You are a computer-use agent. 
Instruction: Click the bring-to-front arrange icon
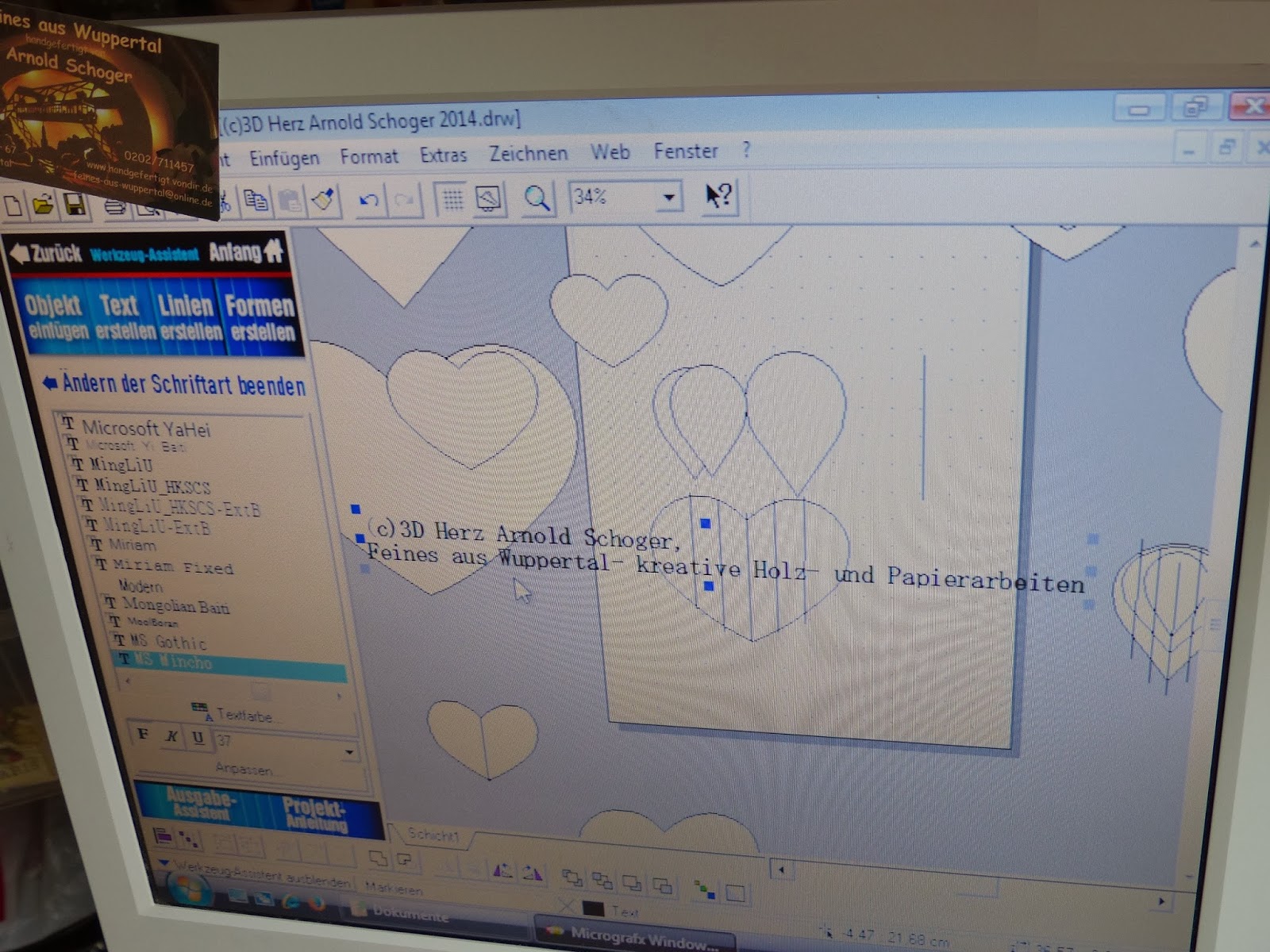(x=571, y=878)
